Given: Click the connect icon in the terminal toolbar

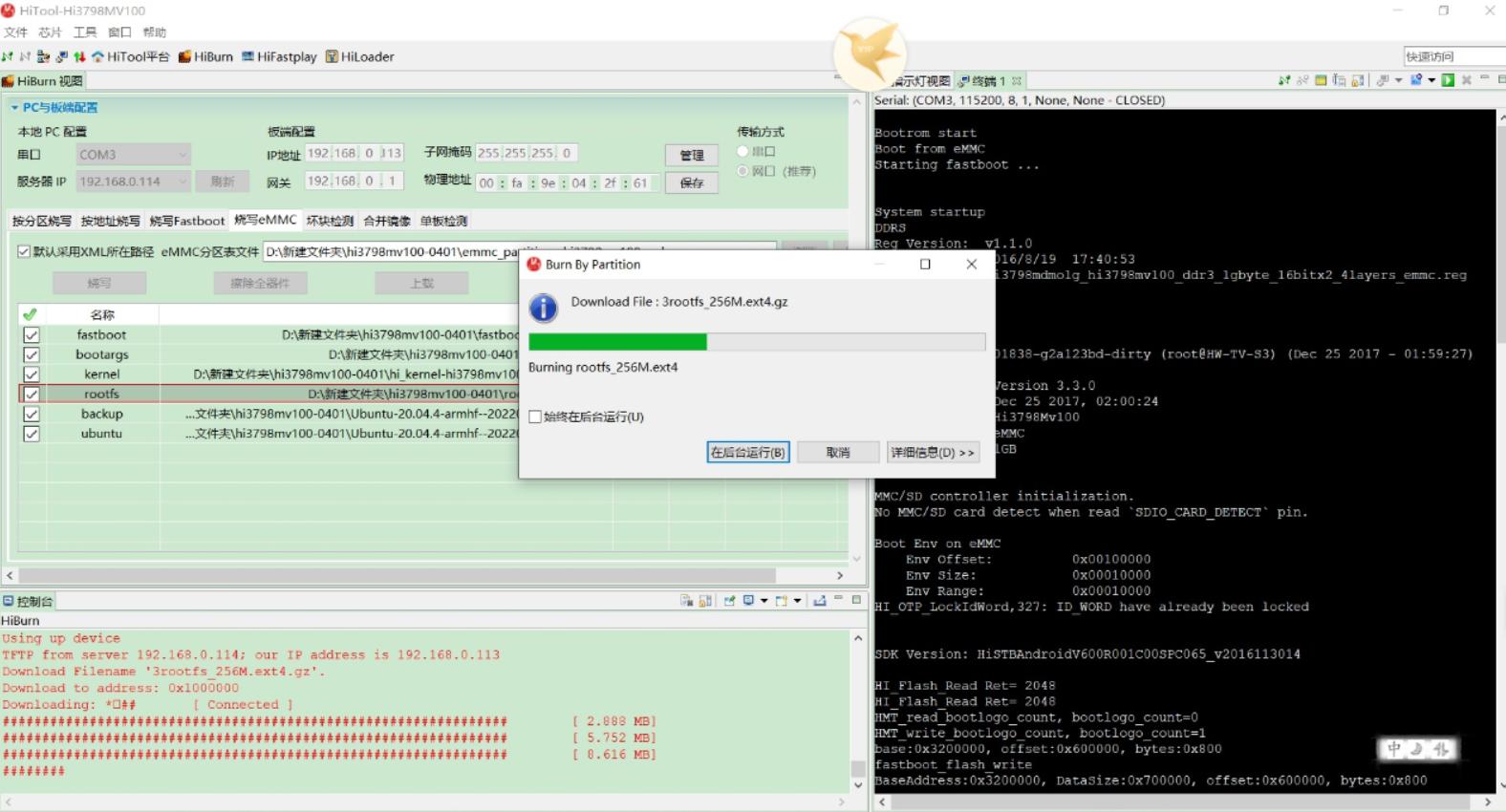Looking at the screenshot, I should tap(1284, 80).
